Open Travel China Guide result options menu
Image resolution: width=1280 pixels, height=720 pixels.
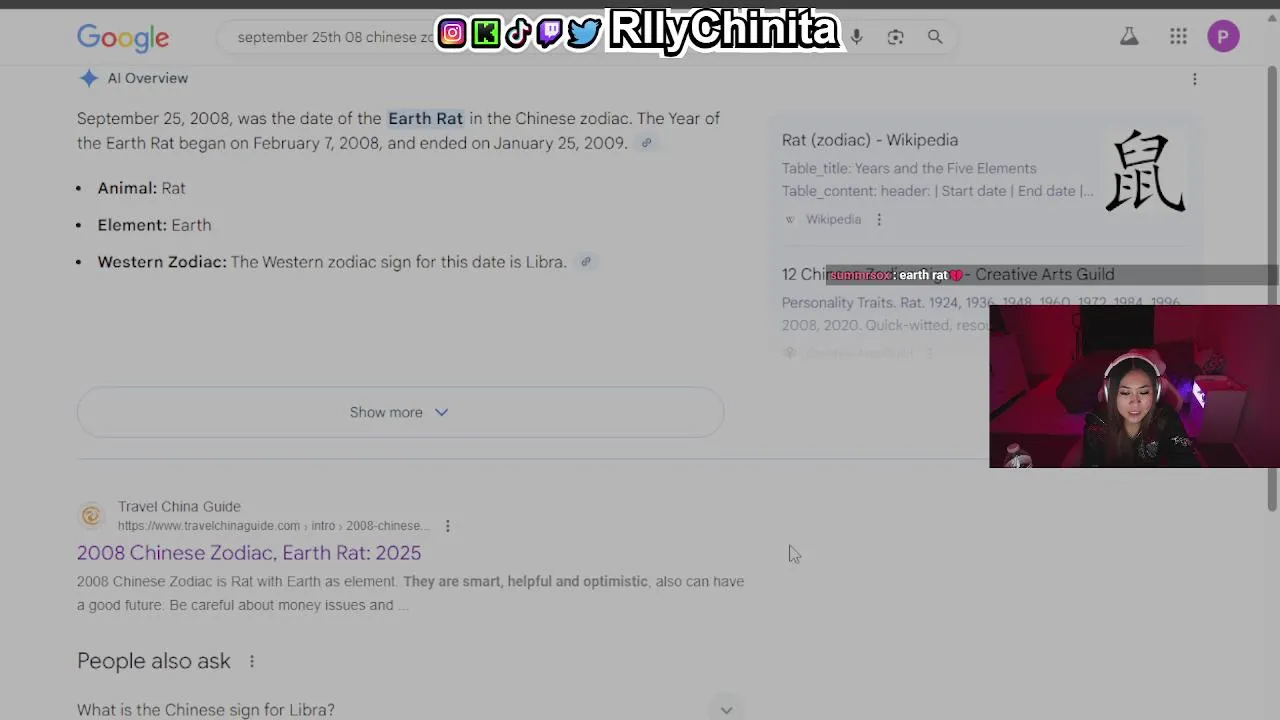click(x=447, y=526)
